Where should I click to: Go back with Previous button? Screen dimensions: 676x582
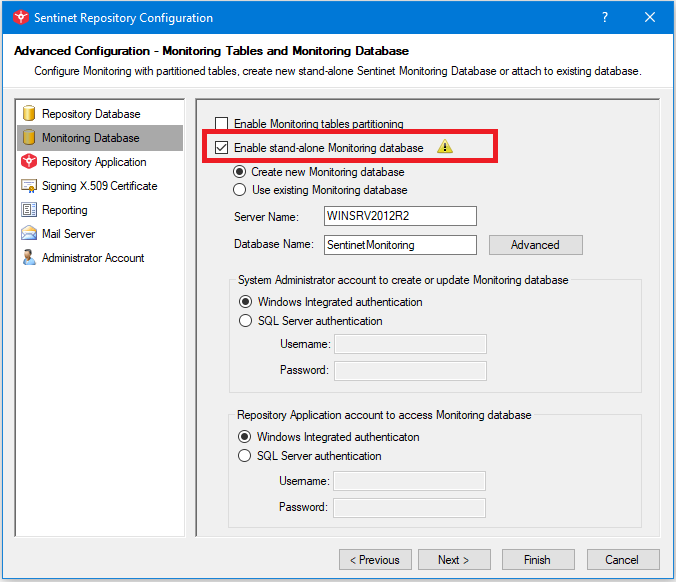click(375, 560)
